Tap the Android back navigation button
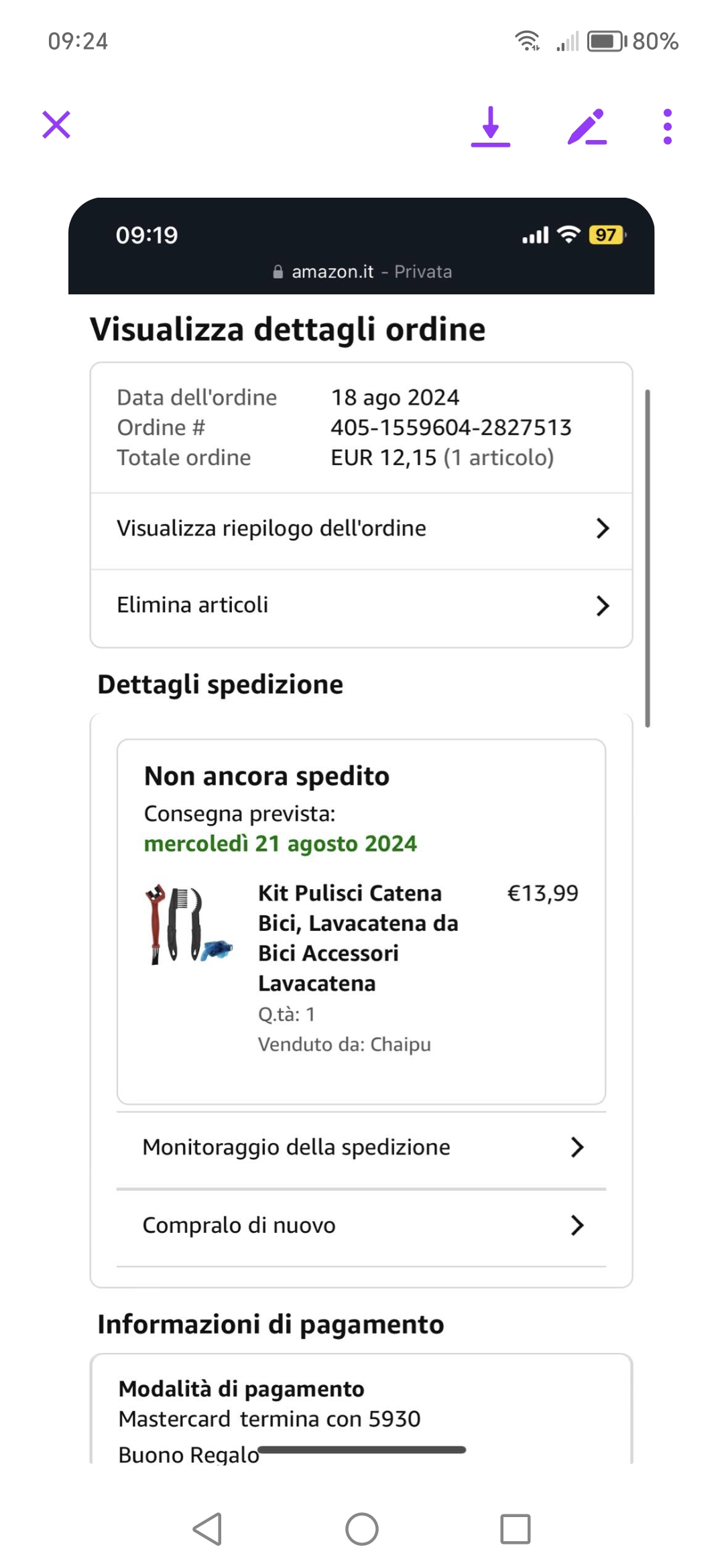 (208, 1529)
